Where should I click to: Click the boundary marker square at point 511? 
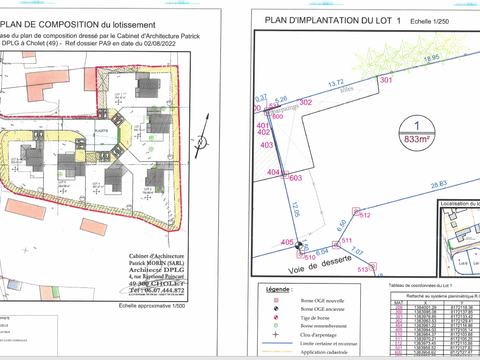point(336,245)
